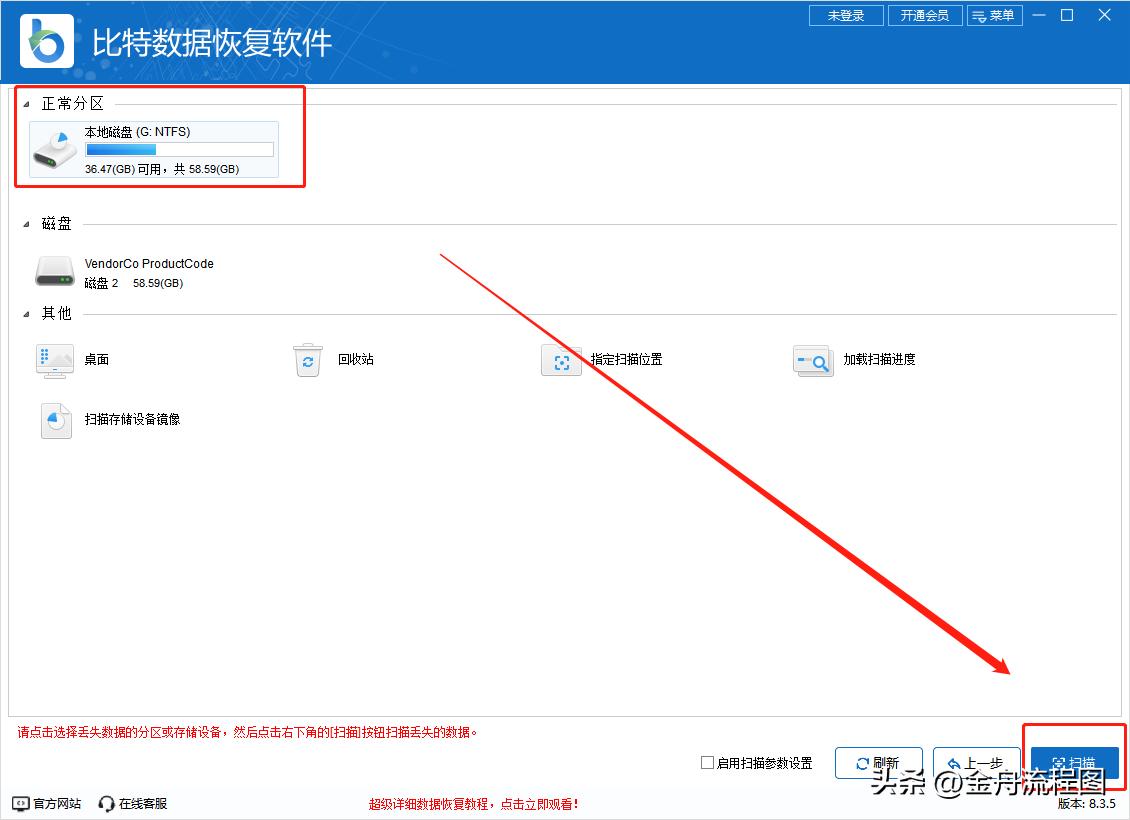1130x820 pixels.
Task: Select the 桌面 (Desktop) recovery option
Action: click(55, 360)
